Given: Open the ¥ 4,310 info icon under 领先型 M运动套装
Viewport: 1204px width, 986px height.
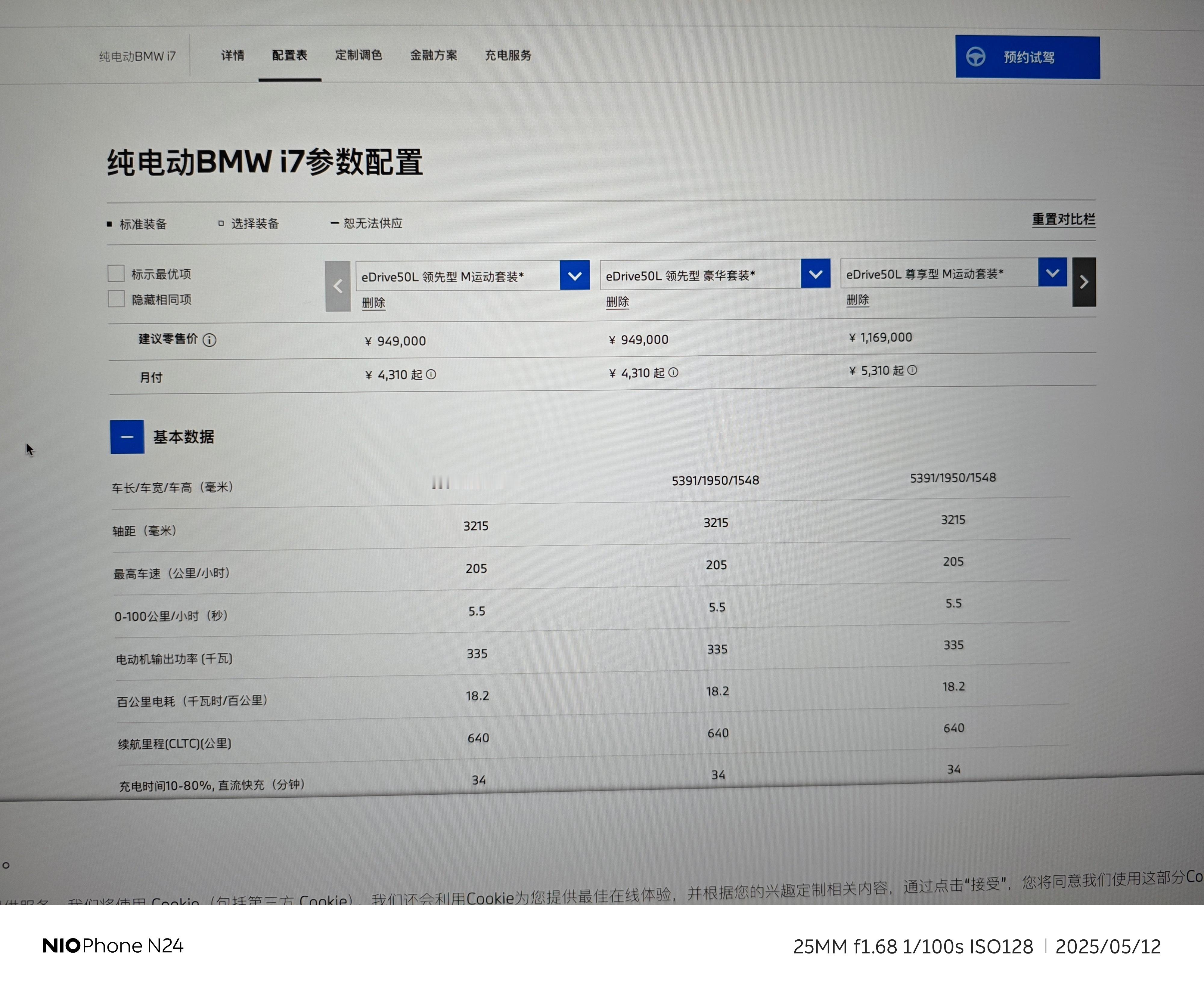Looking at the screenshot, I should (431, 374).
